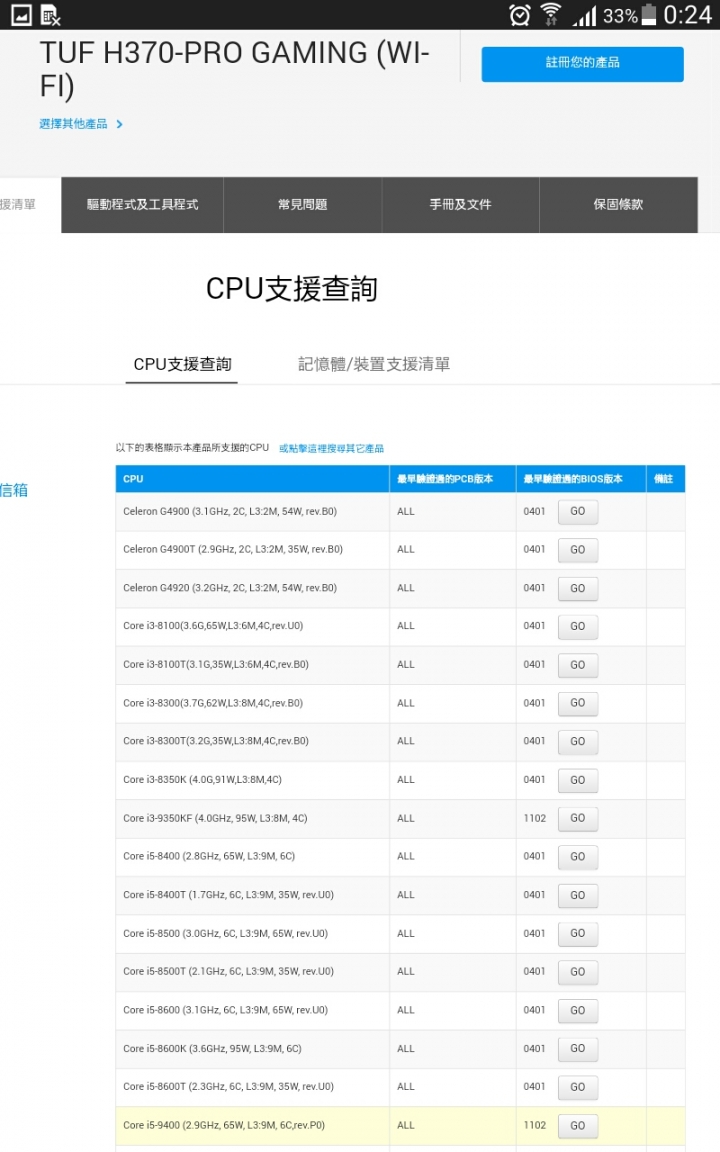Open the 保固條款 tab
The image size is (720, 1152).
[x=619, y=205]
